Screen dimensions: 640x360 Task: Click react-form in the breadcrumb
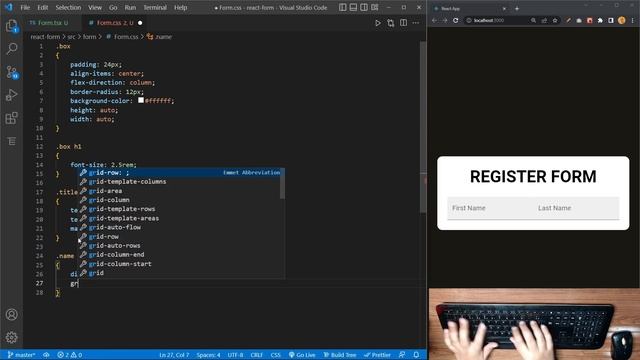(x=45, y=37)
